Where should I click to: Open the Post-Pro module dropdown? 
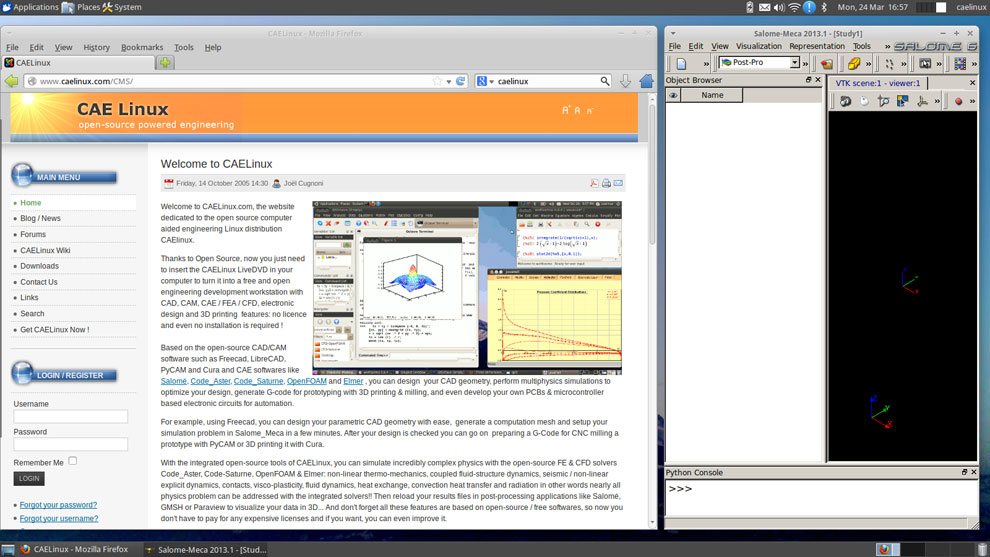(794, 63)
